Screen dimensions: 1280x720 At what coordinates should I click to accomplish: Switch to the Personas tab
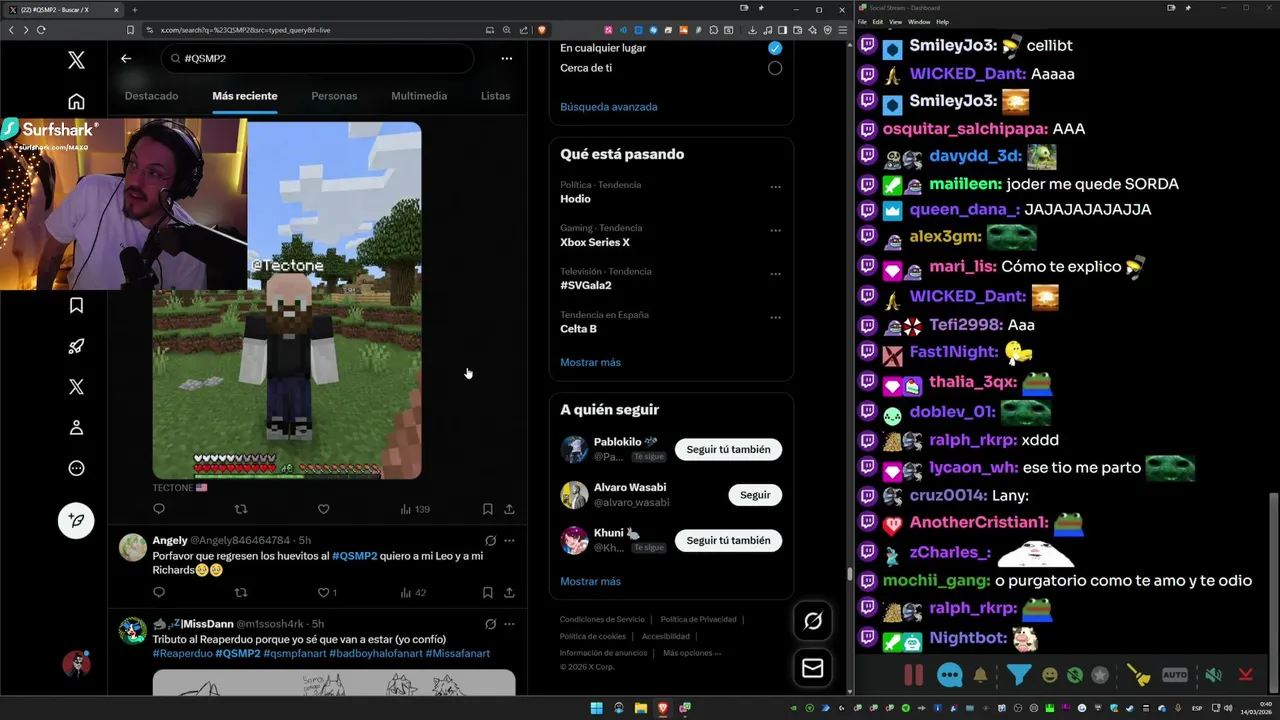tap(334, 96)
